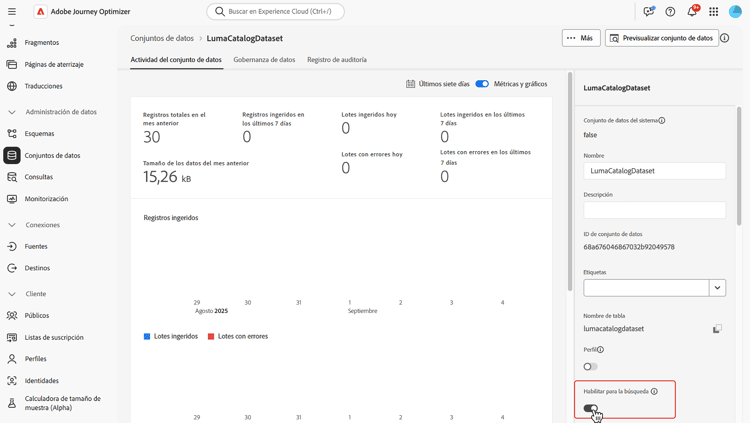Click the dataset ID 68a676046867032b92049578

[x=629, y=247]
